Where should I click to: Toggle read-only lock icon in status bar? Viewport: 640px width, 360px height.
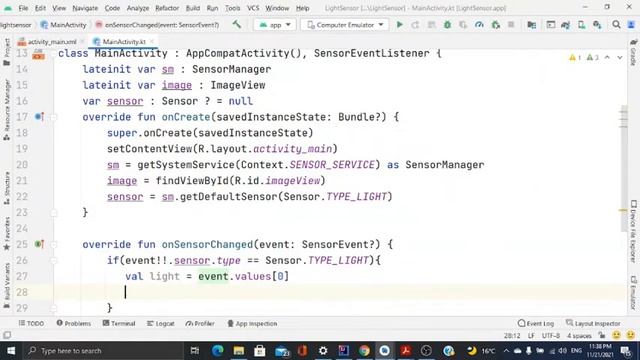point(602,336)
